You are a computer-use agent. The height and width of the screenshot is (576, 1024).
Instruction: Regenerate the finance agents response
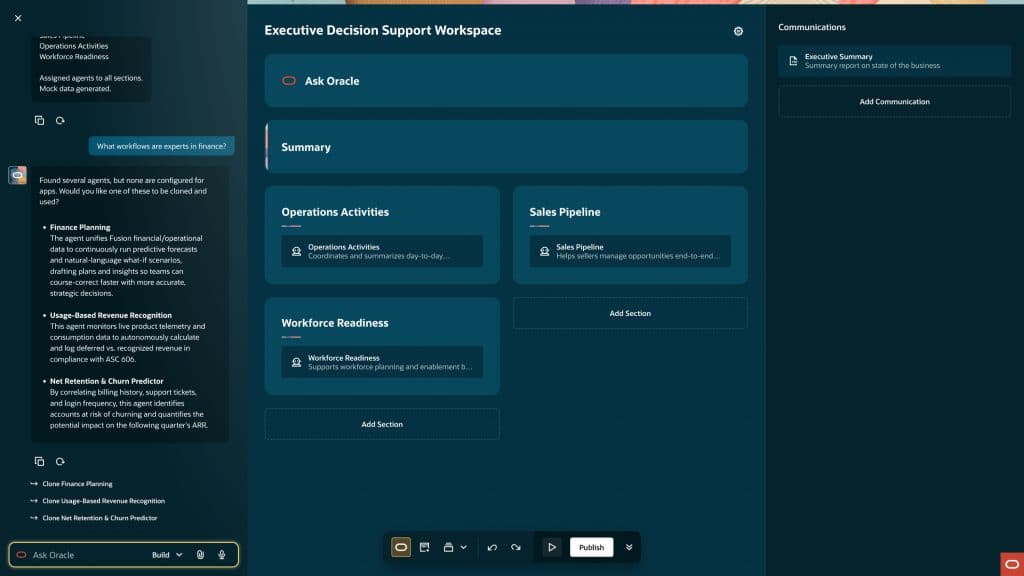tap(60, 461)
